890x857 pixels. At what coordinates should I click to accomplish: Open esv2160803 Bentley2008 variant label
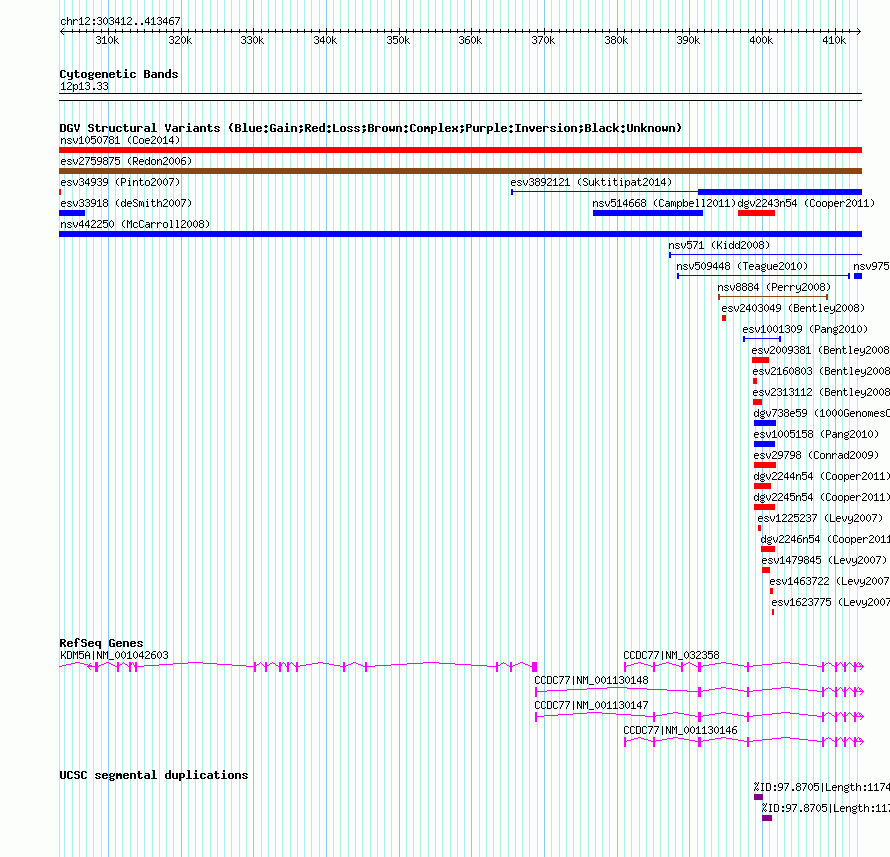(821, 371)
